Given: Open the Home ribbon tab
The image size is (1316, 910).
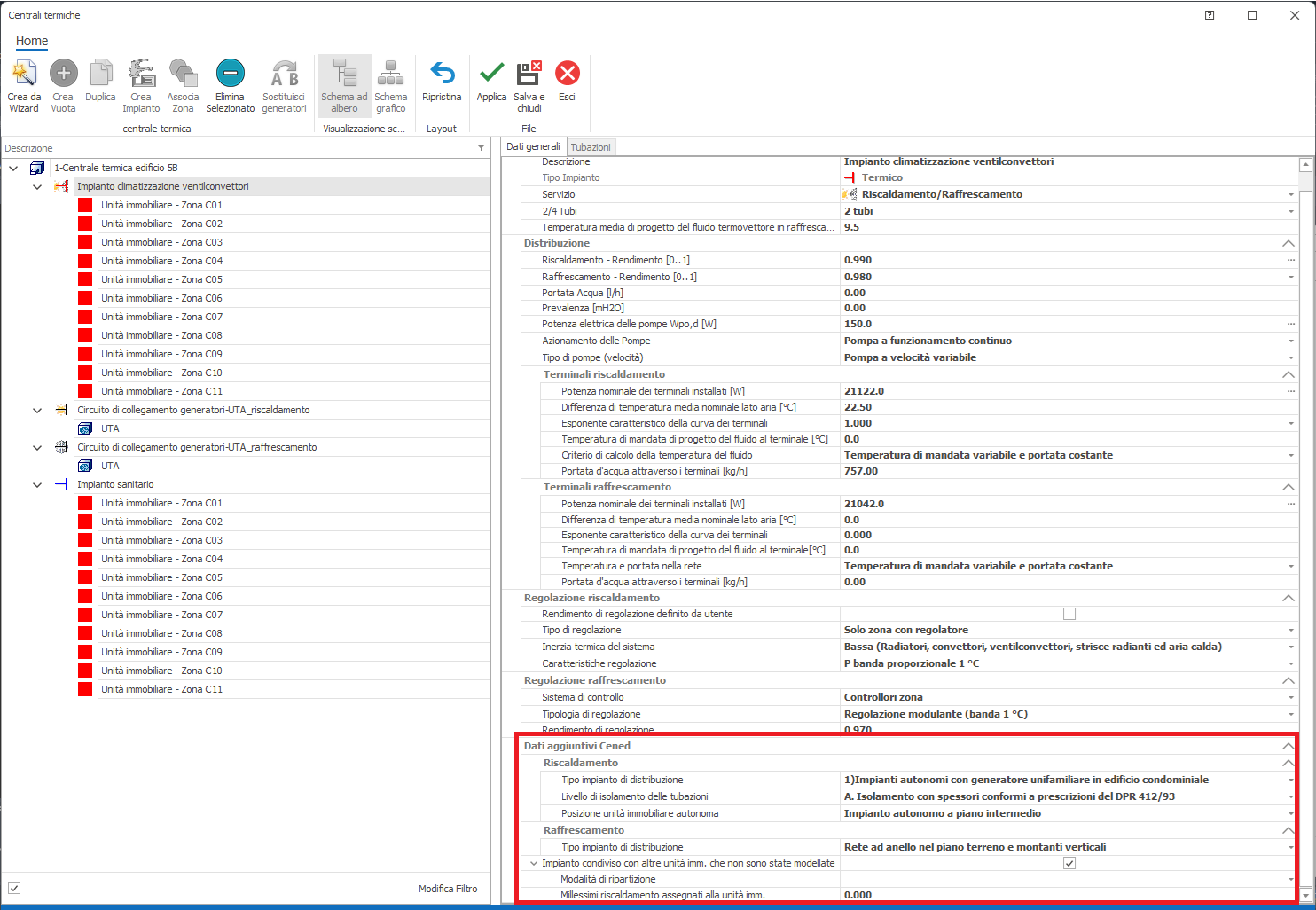Looking at the screenshot, I should [x=32, y=41].
